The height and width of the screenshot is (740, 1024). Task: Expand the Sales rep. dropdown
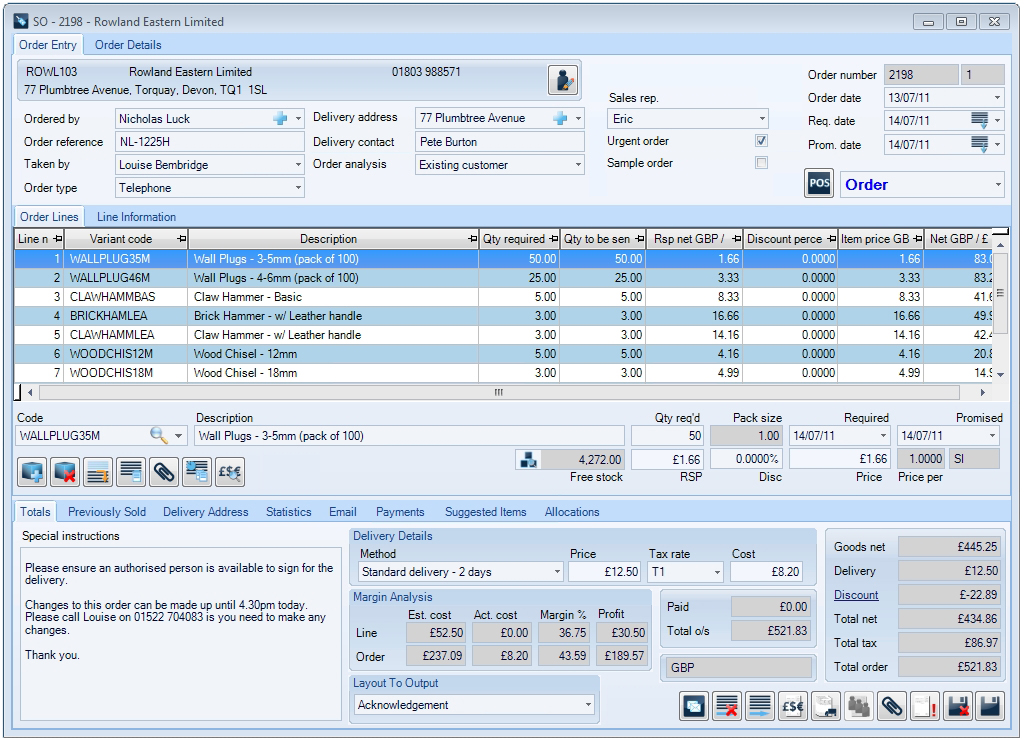click(x=762, y=119)
